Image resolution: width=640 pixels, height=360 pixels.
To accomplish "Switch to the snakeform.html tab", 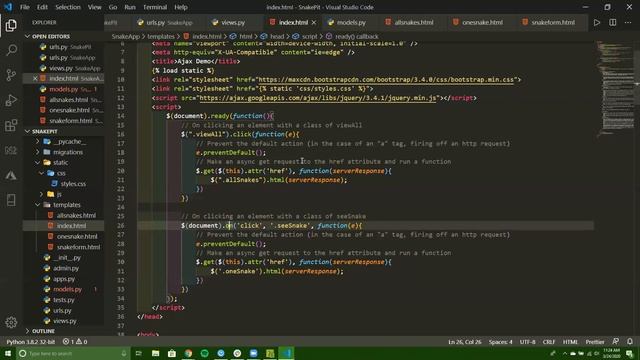I will [x=552, y=22].
